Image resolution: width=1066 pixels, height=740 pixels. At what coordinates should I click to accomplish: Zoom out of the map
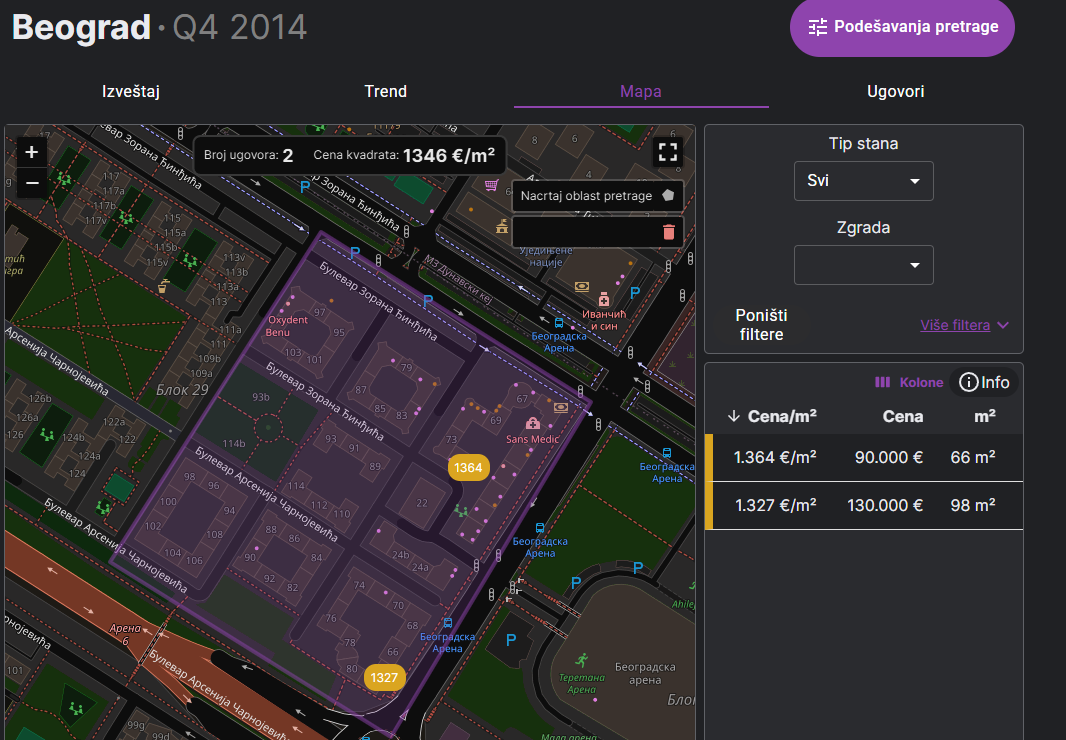pos(32,183)
